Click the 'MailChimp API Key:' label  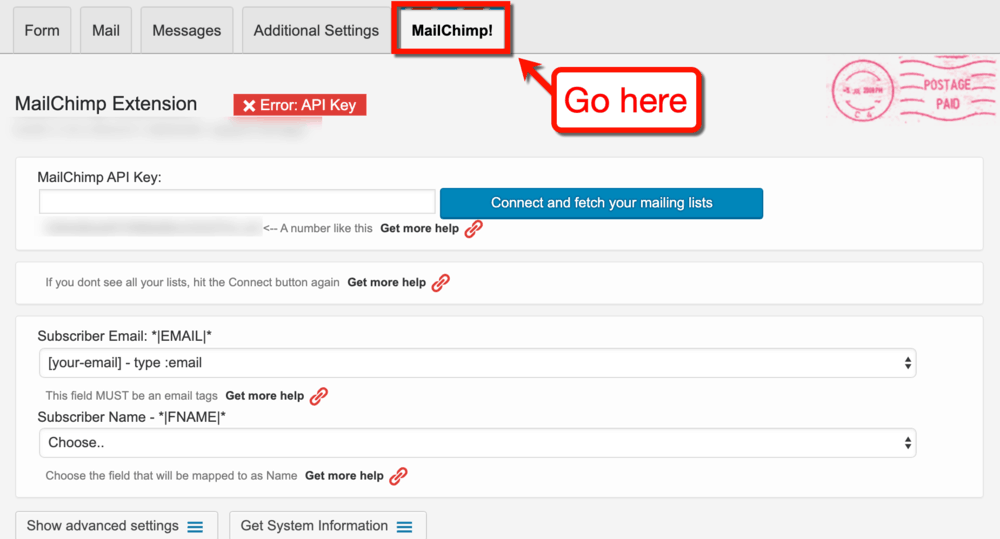[99, 177]
